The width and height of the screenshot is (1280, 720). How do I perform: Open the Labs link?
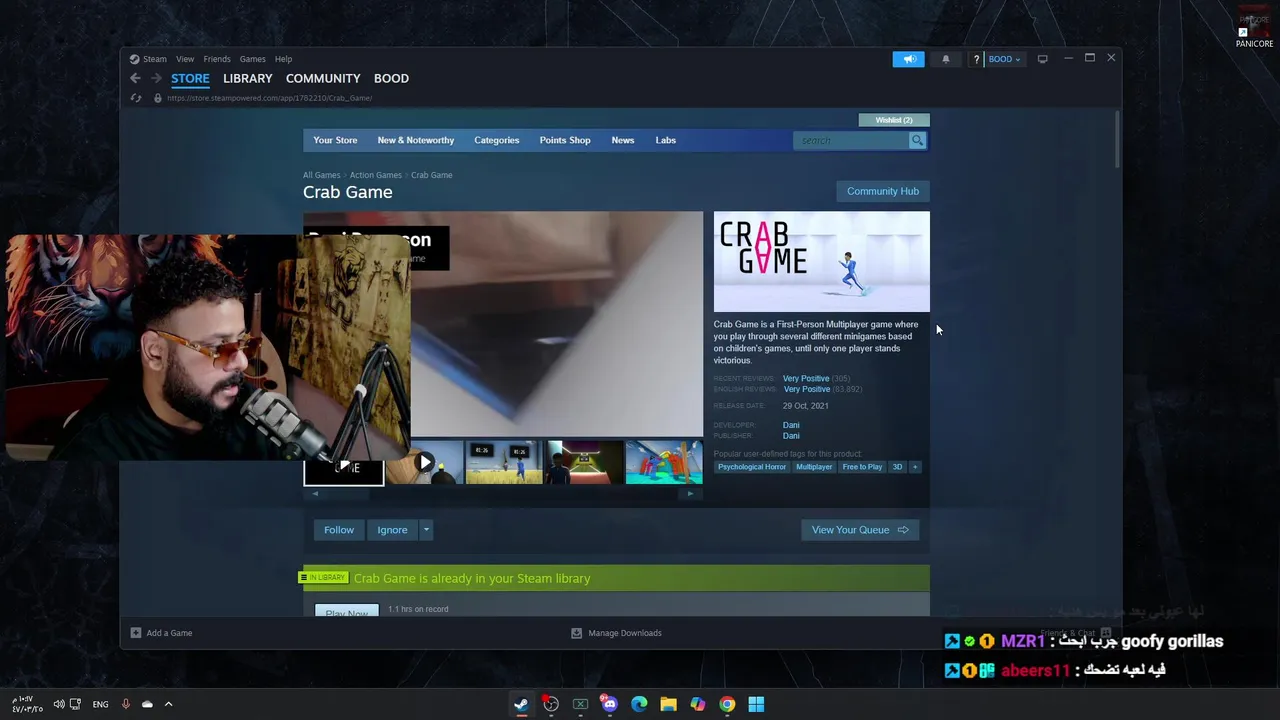tap(666, 140)
